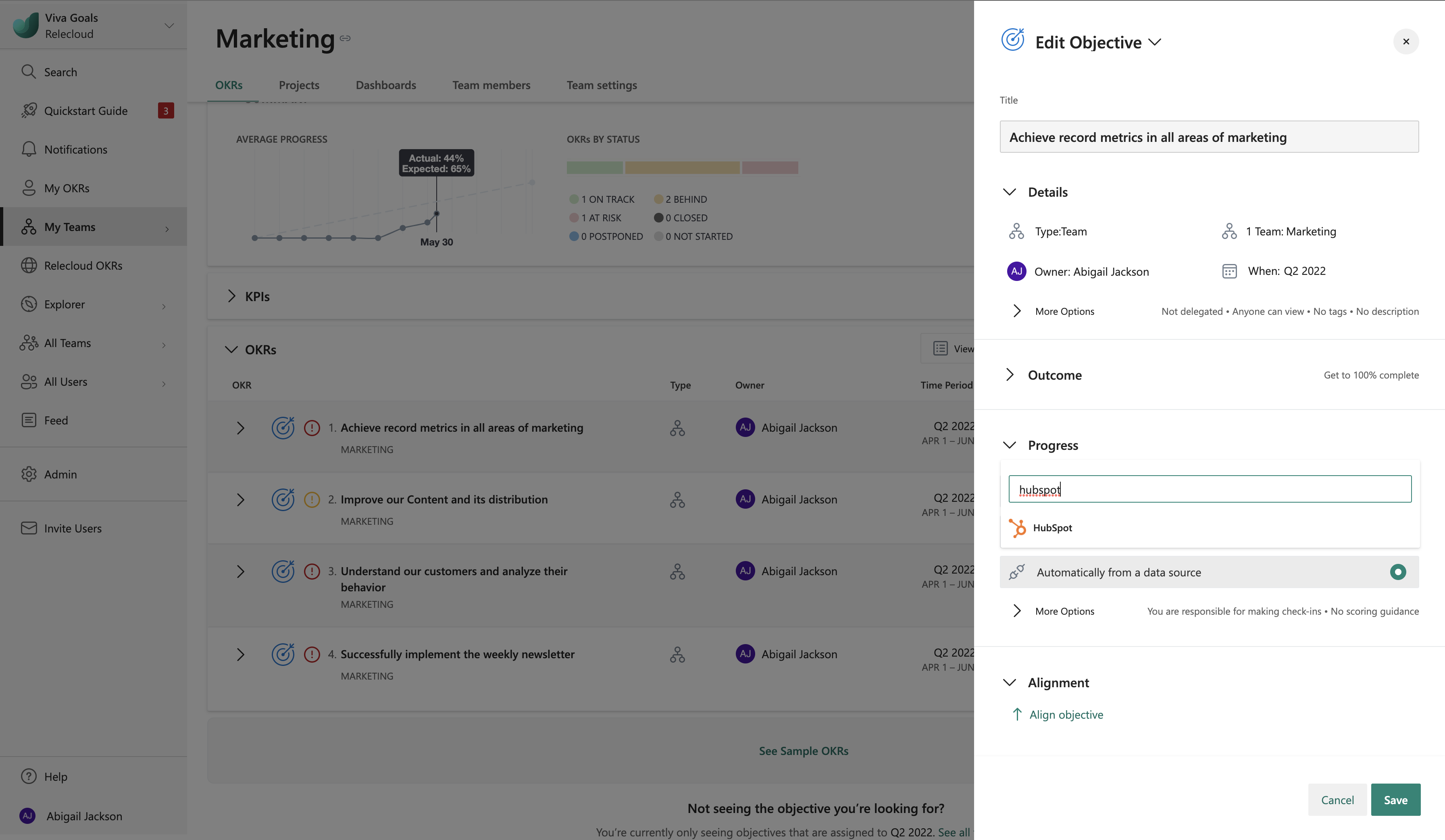The width and height of the screenshot is (1445, 840).
Task: Click the Invite Users envelope icon
Action: [29, 528]
